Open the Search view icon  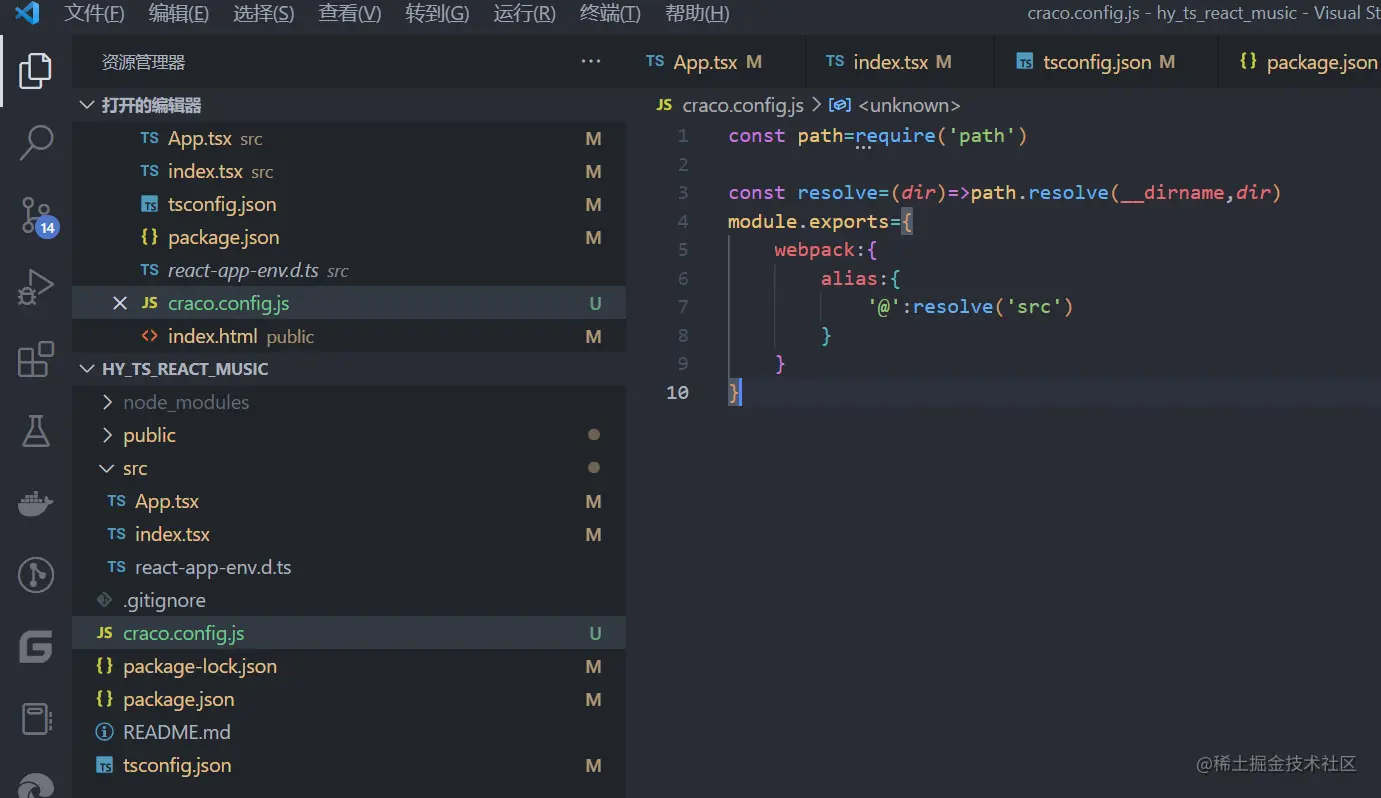click(36, 143)
